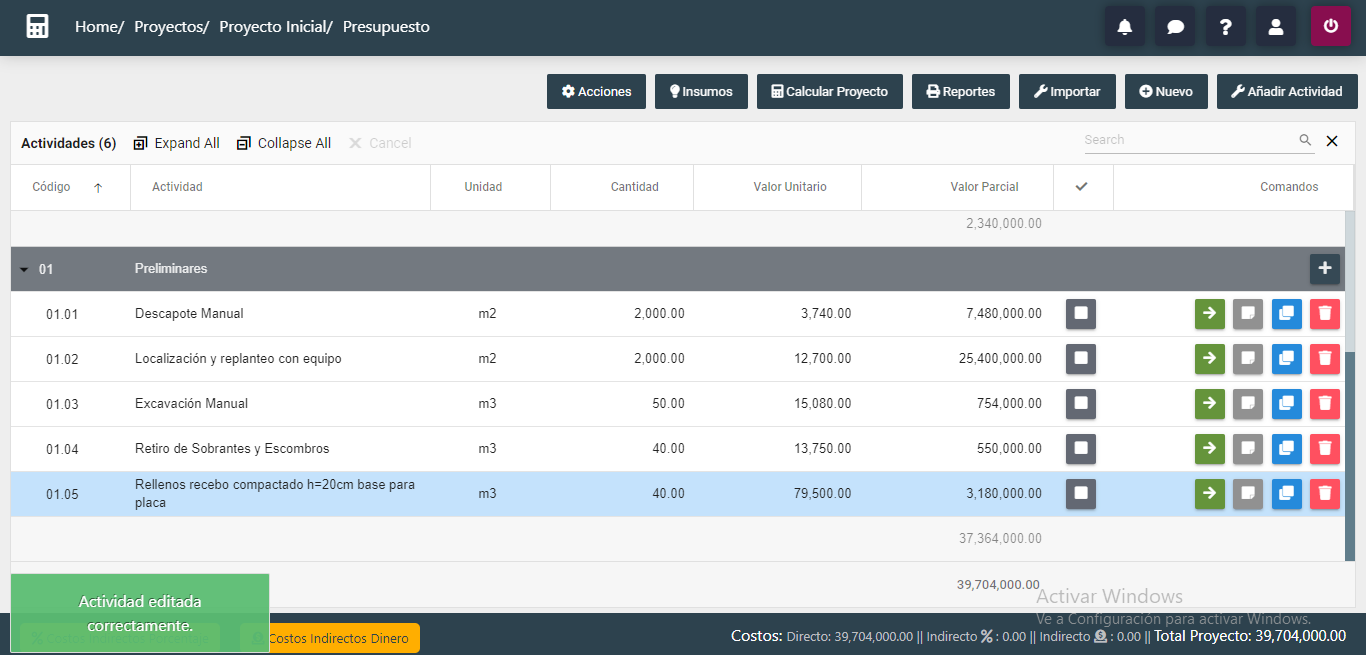Delete the Descapote Manual activity
The image size is (1366, 655).
click(x=1324, y=314)
